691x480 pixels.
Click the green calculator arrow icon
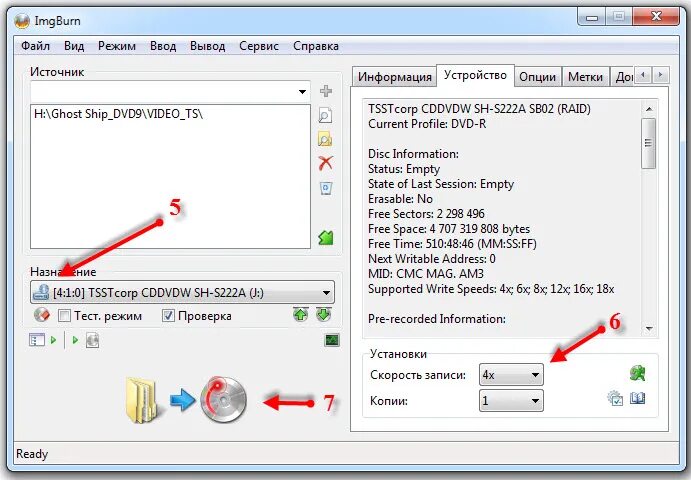[x=326, y=238]
